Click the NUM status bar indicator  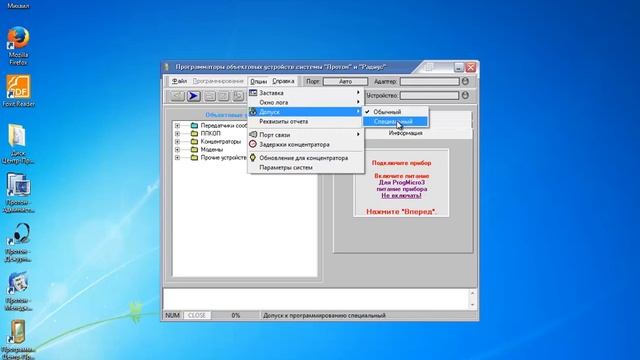coord(173,315)
